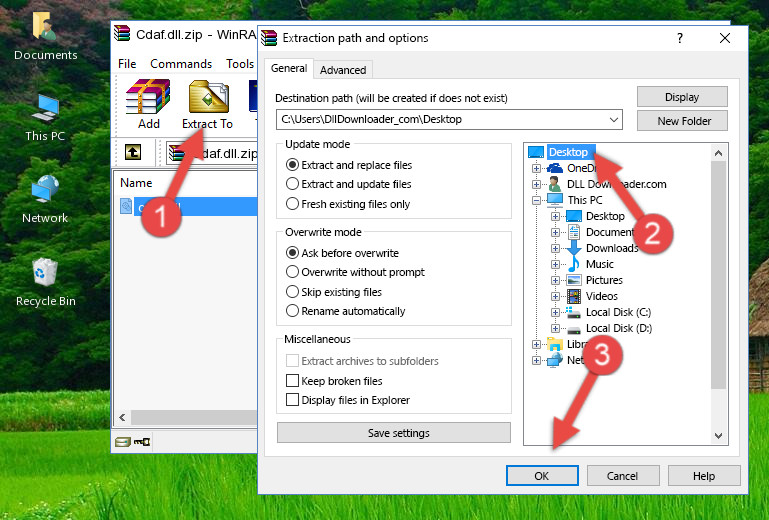
Task: Click the Music note icon in folder tree
Action: click(574, 264)
